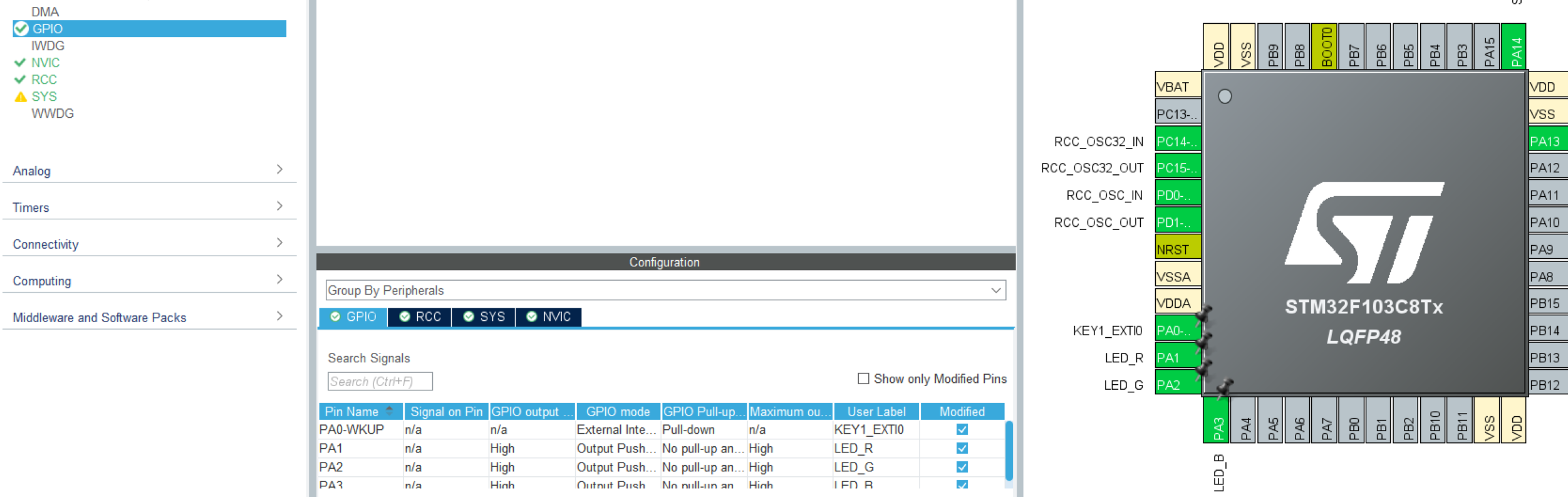Expand the Computing category
Image resolution: width=1568 pixels, height=497 pixels.
pos(149,280)
